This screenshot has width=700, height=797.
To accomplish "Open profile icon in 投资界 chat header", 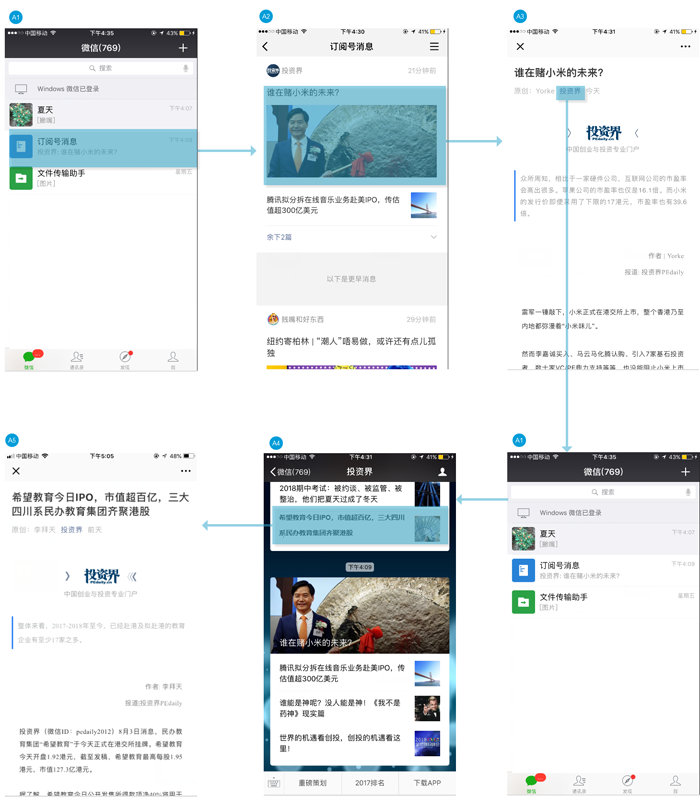I will (x=442, y=471).
